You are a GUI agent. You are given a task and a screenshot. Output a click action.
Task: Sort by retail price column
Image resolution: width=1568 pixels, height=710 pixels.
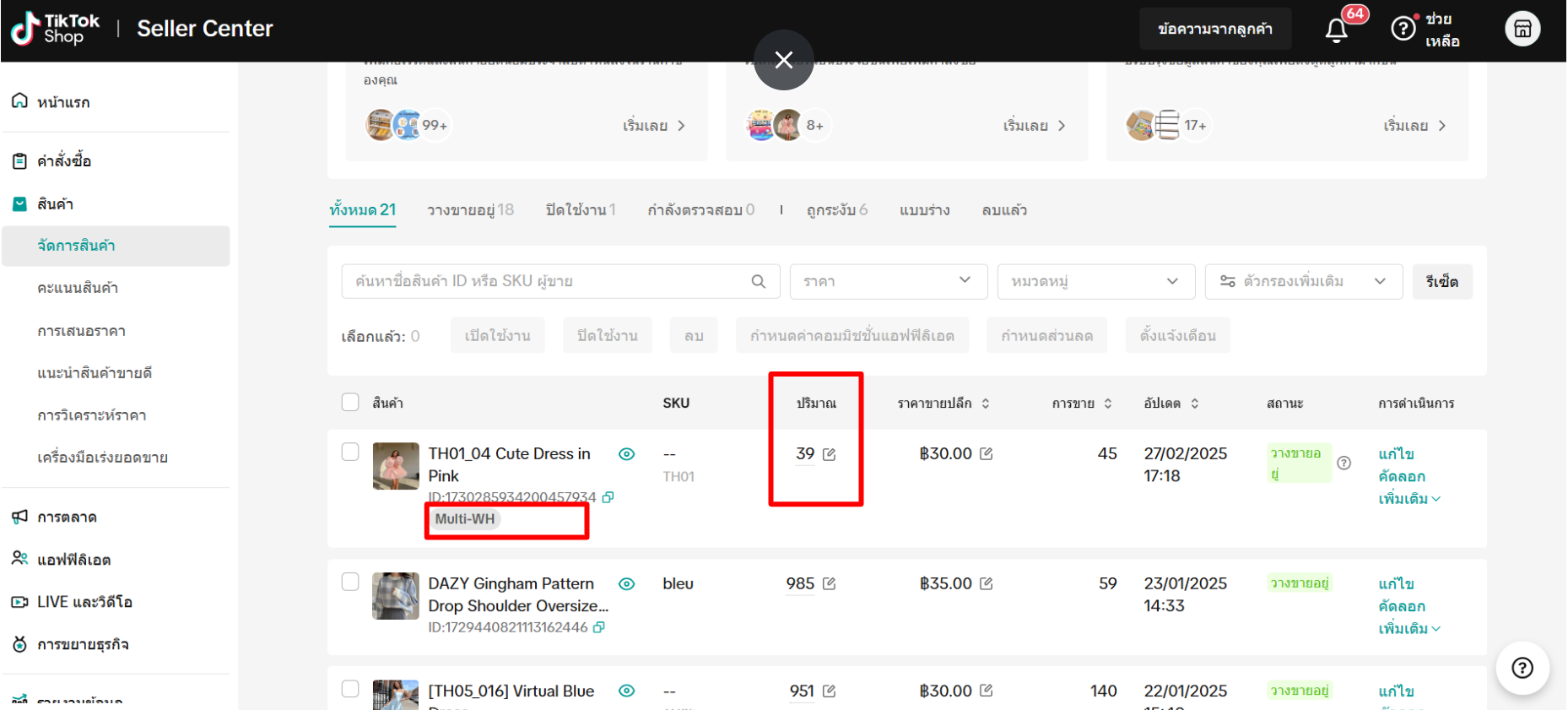986,404
